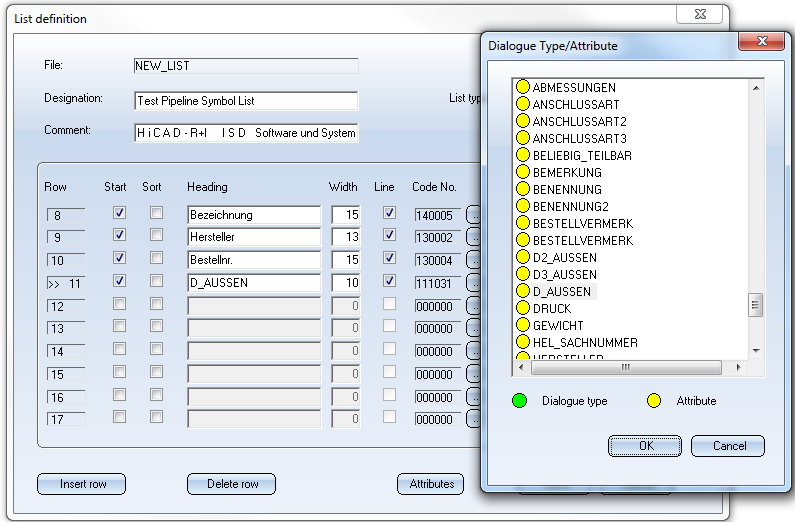Click the GEWICHT attribute yellow icon
The width and height of the screenshot is (795, 522).
tap(522, 326)
